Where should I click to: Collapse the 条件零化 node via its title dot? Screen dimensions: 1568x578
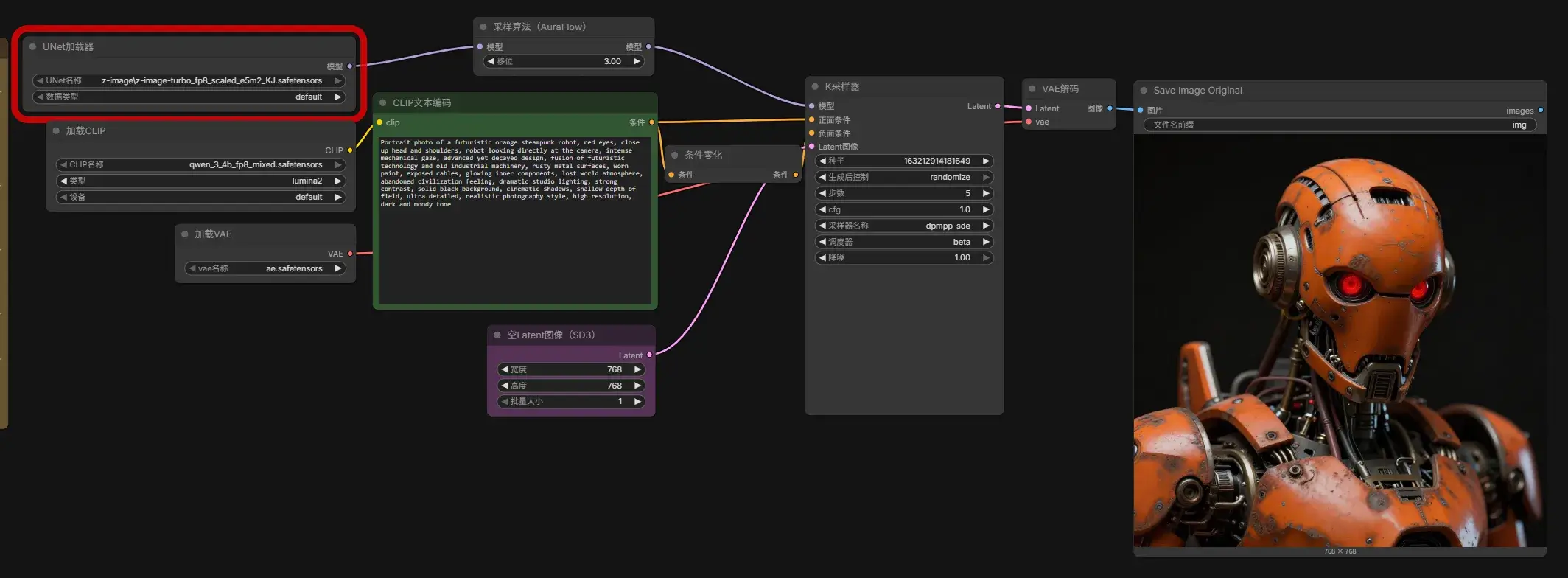pyautogui.click(x=675, y=155)
